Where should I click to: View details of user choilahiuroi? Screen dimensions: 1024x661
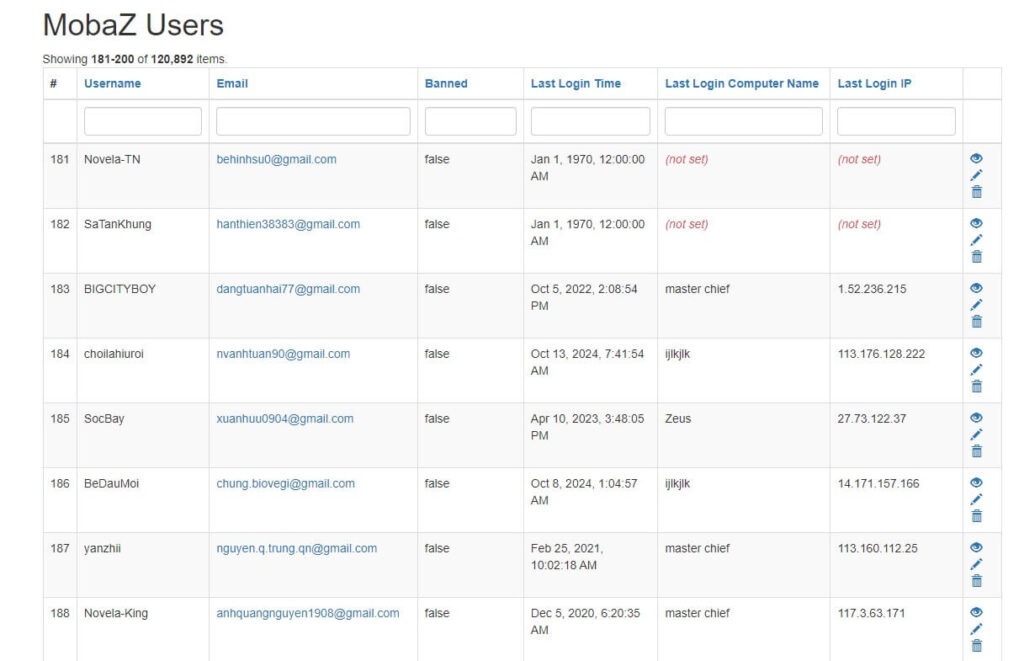click(976, 353)
